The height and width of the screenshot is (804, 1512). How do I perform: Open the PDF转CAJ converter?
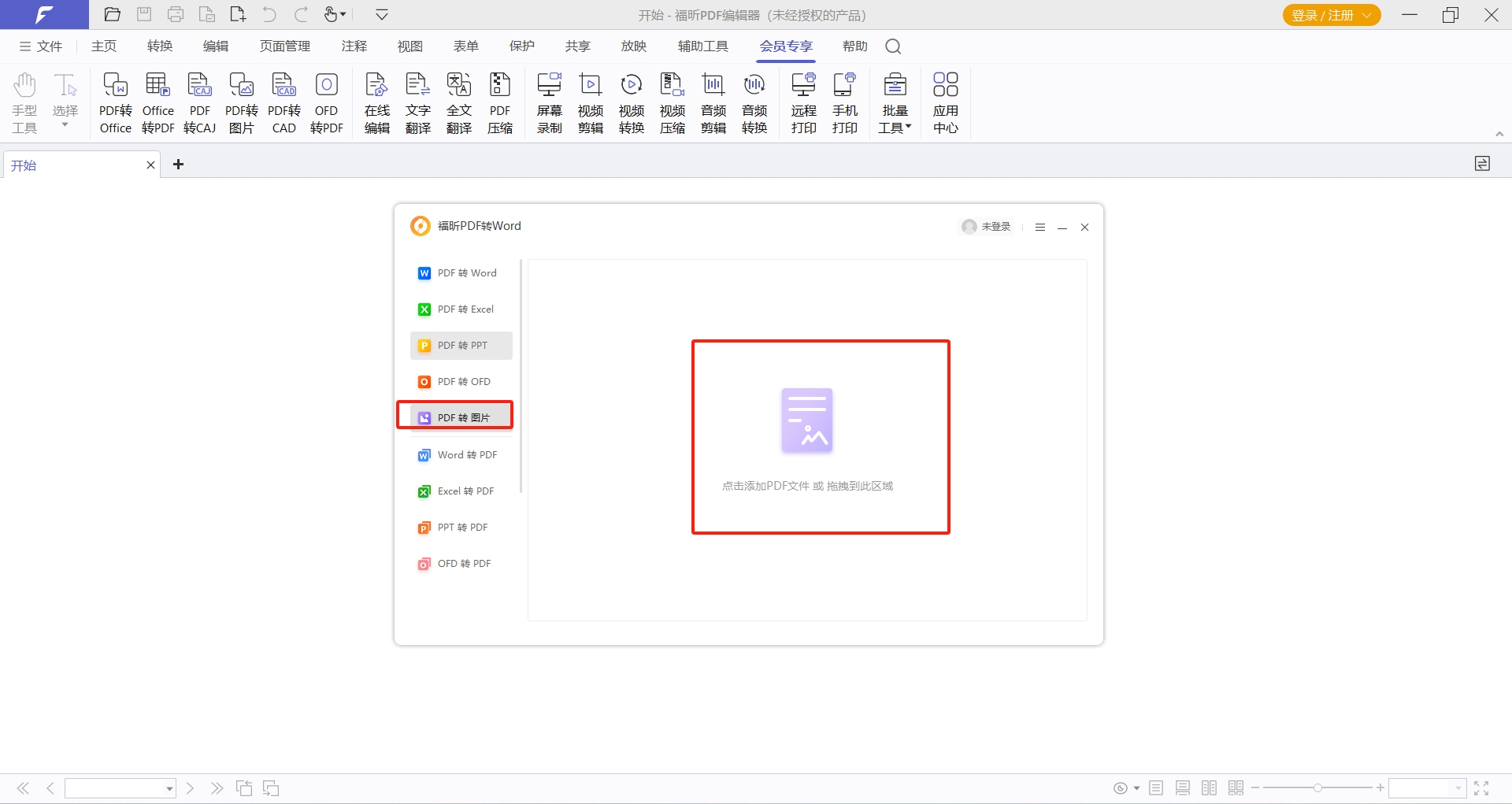point(200,102)
